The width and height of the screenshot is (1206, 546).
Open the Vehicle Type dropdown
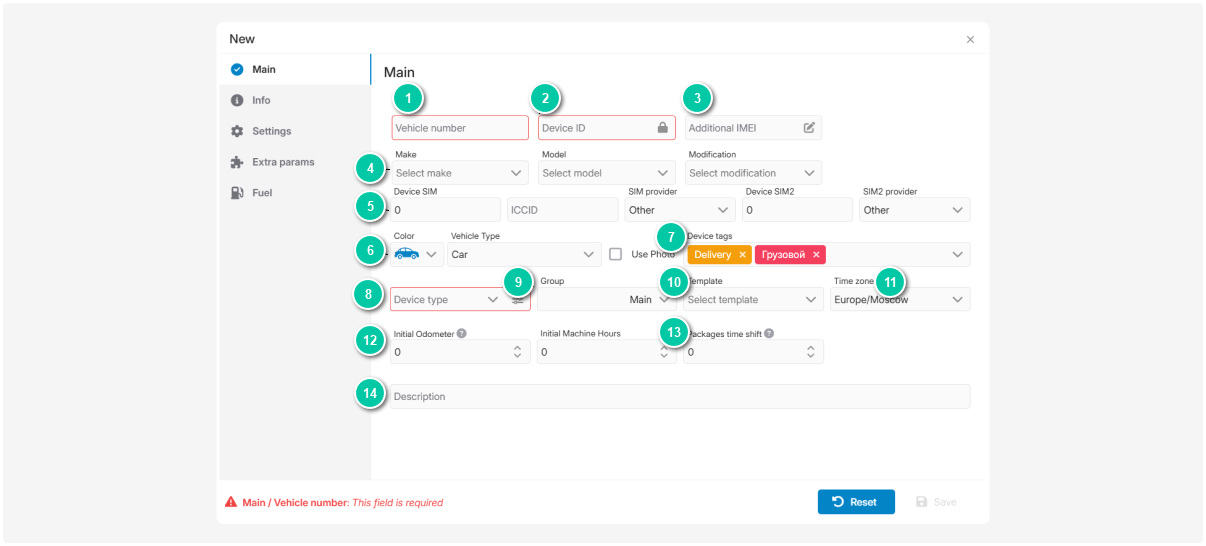524,255
